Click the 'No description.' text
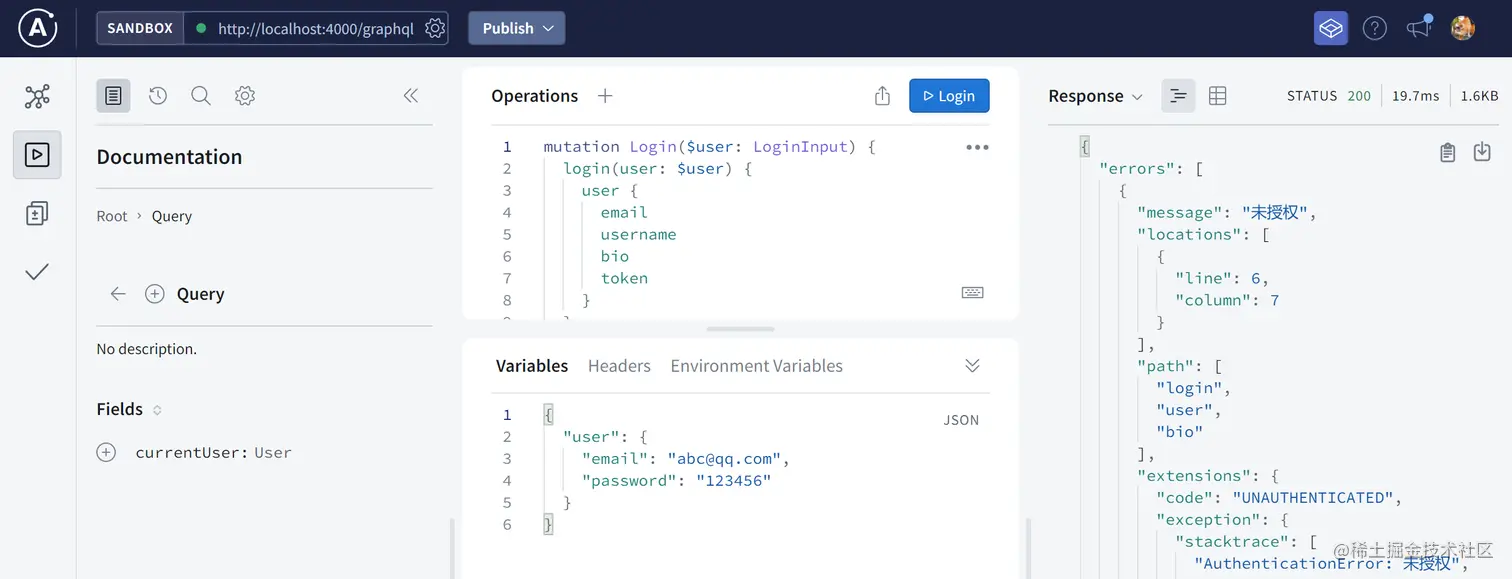Image resolution: width=1512 pixels, height=579 pixels. click(x=147, y=349)
